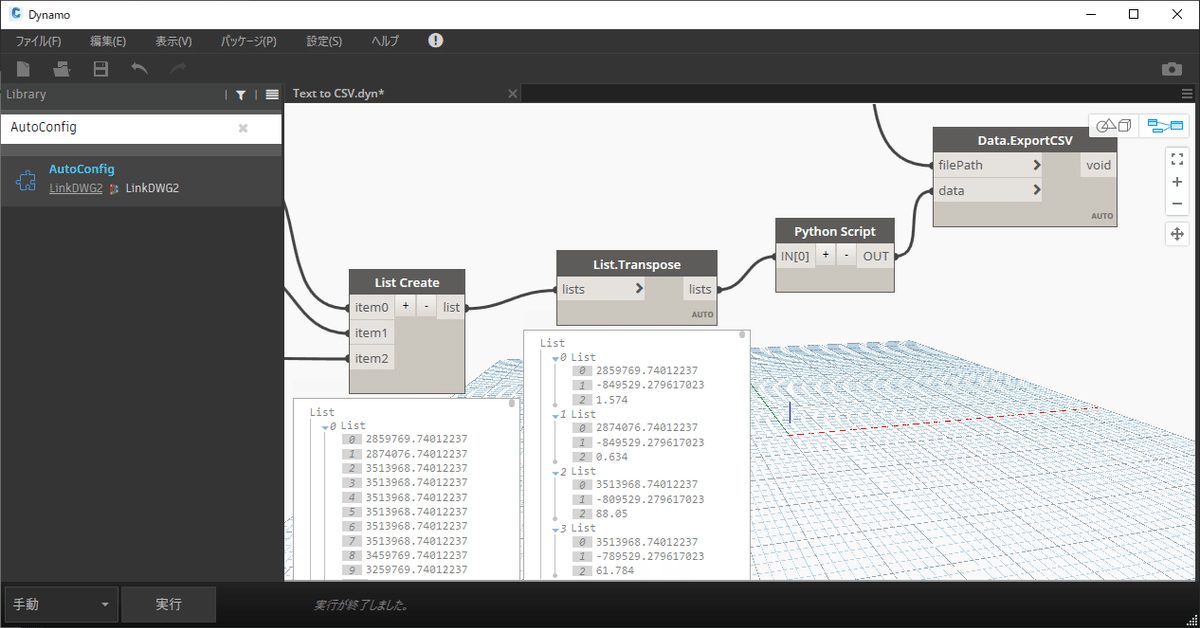Open the 編集(E) menu
The height and width of the screenshot is (628, 1200).
tap(107, 41)
